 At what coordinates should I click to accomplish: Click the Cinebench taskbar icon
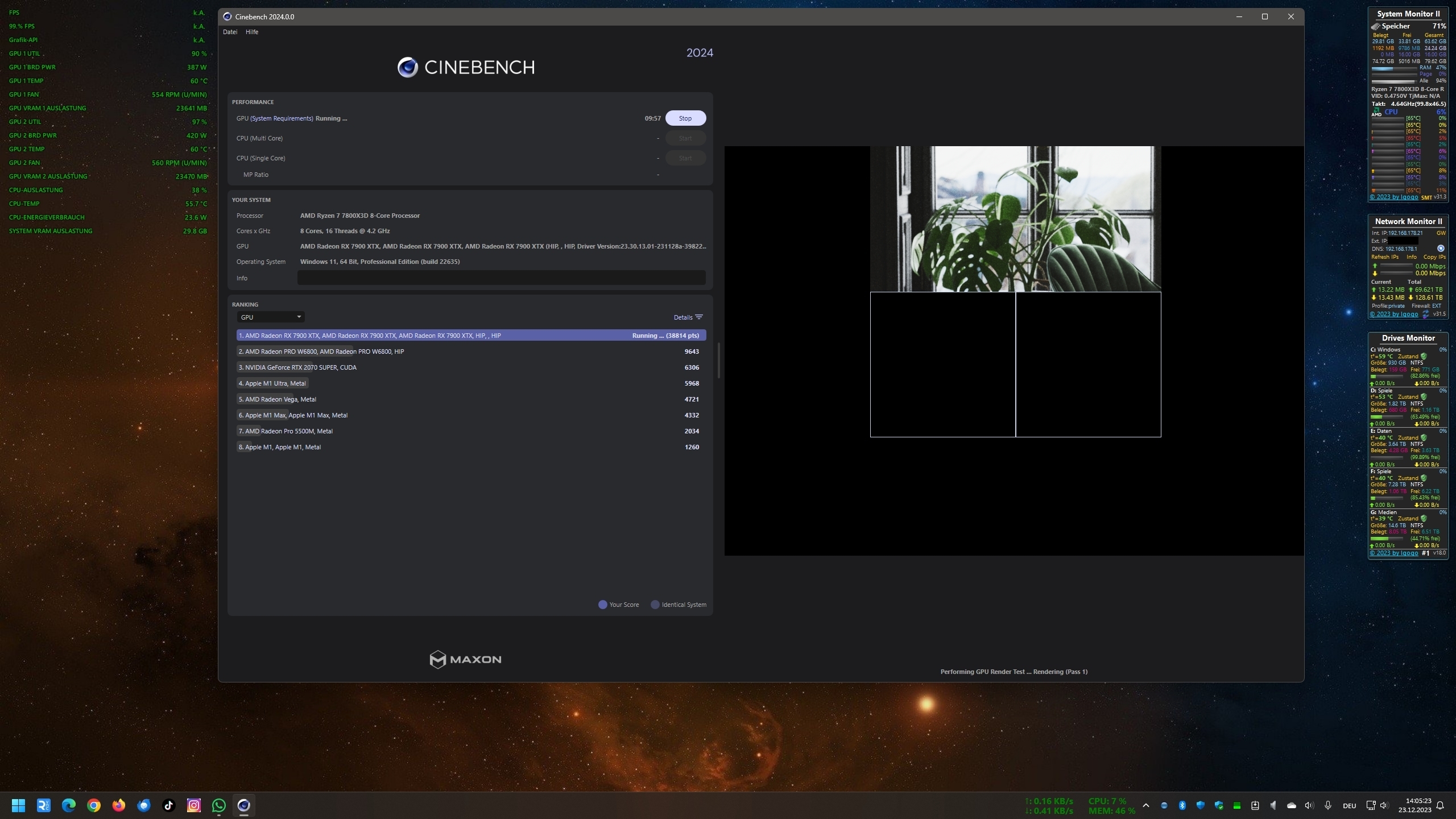coord(243,805)
